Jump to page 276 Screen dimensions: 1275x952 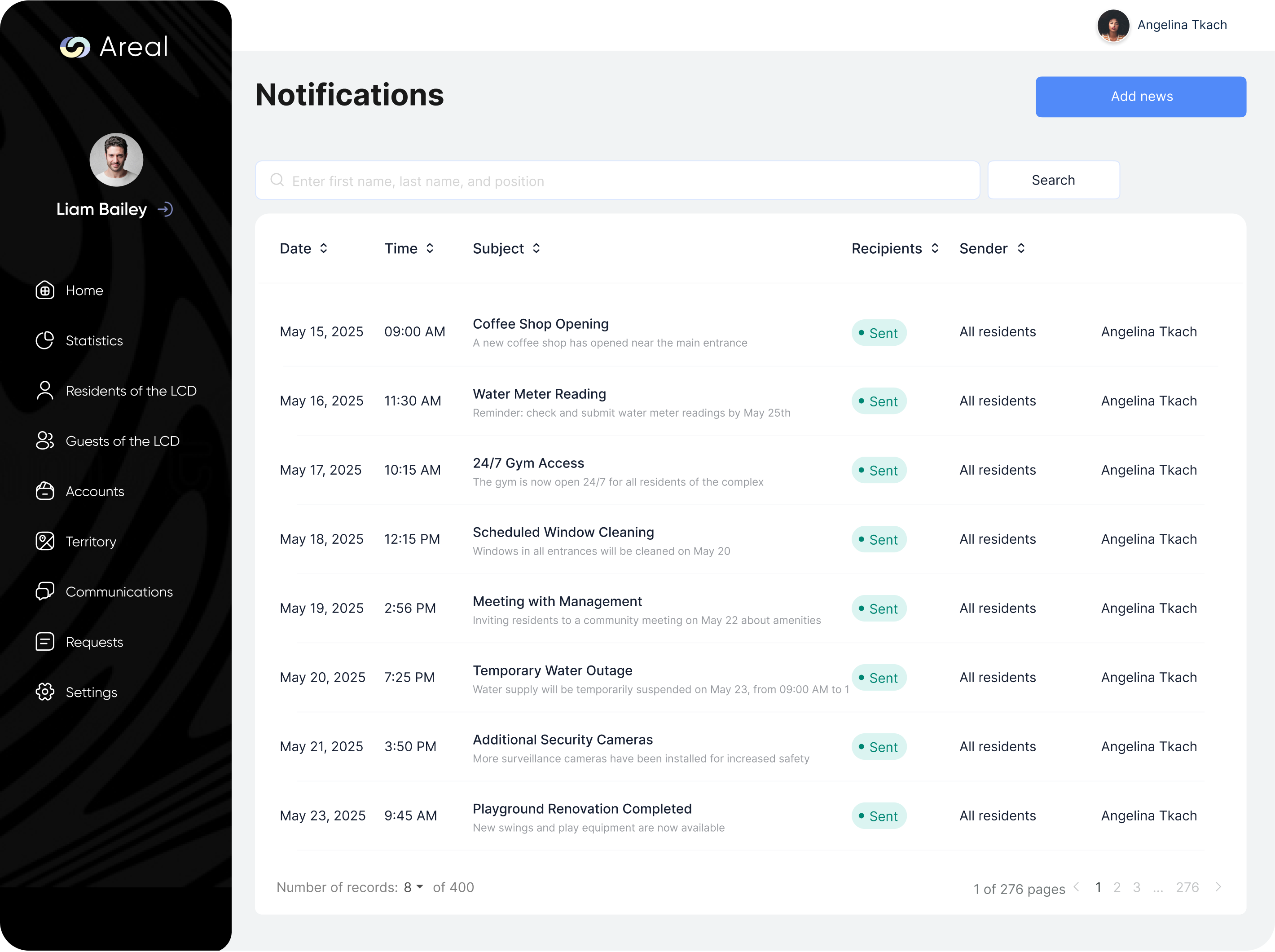click(1187, 887)
